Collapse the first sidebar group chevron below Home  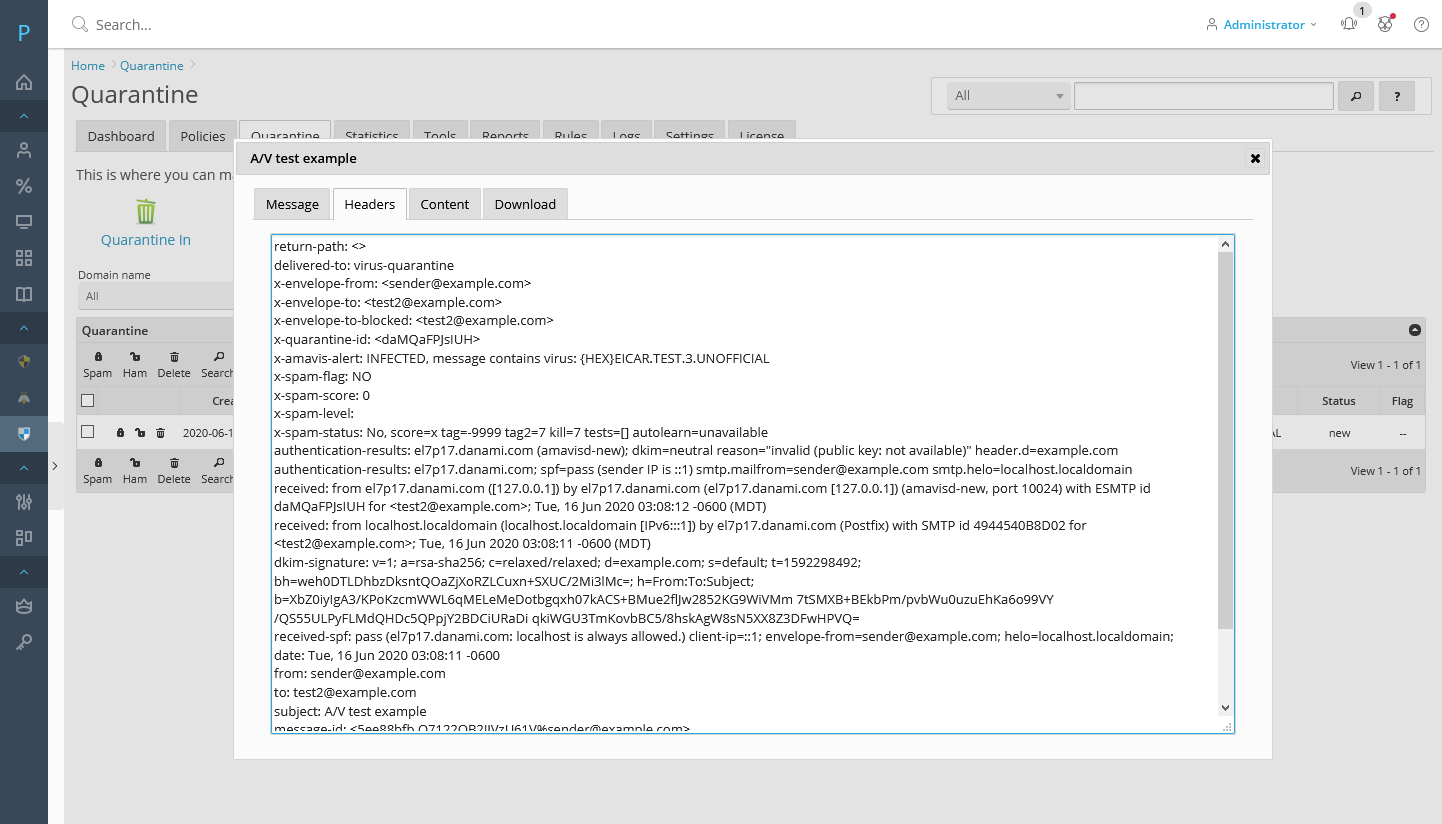point(24,116)
